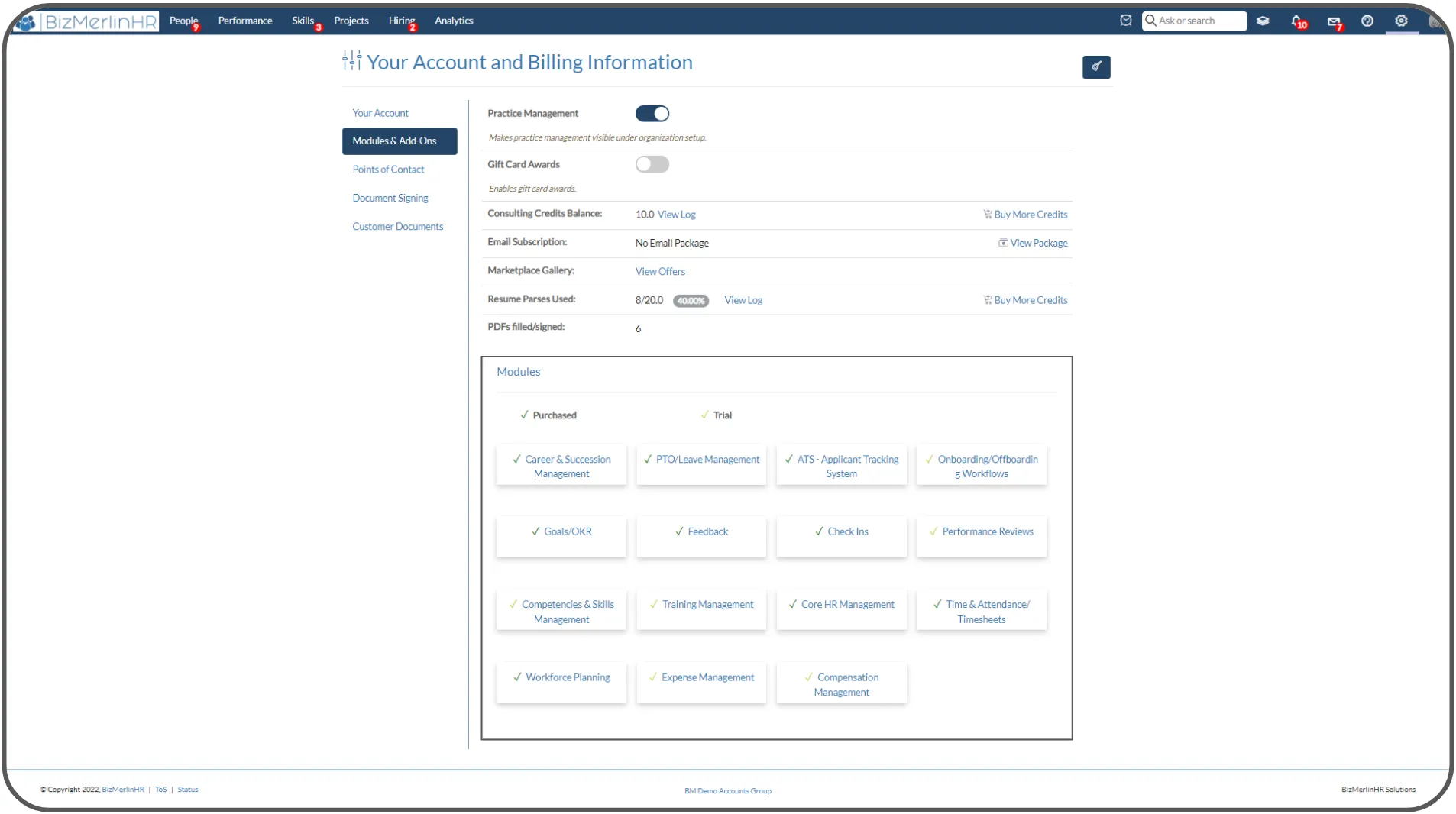Open the Skills menu

[304, 21]
